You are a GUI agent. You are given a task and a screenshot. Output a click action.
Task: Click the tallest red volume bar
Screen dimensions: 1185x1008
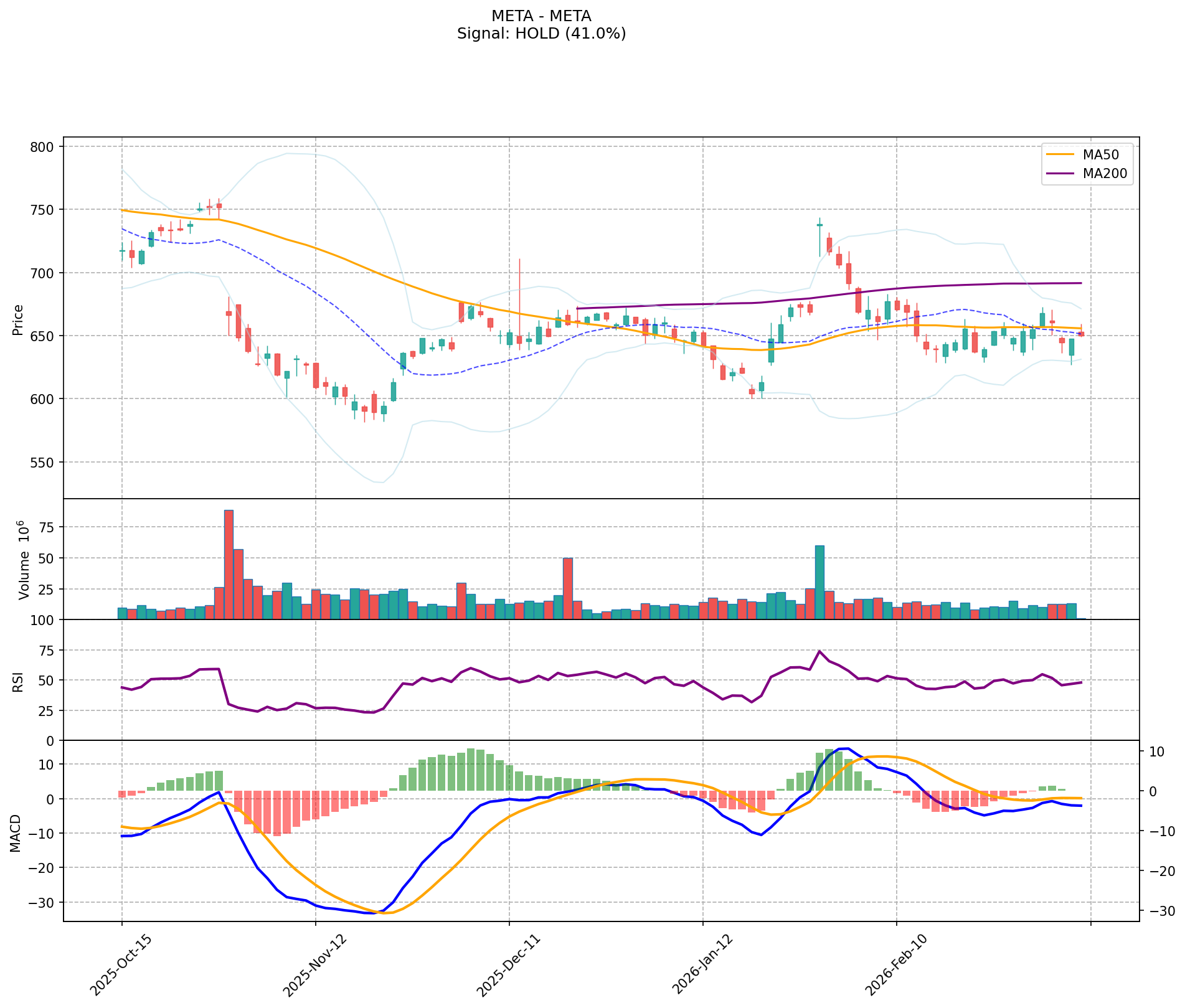click(229, 564)
